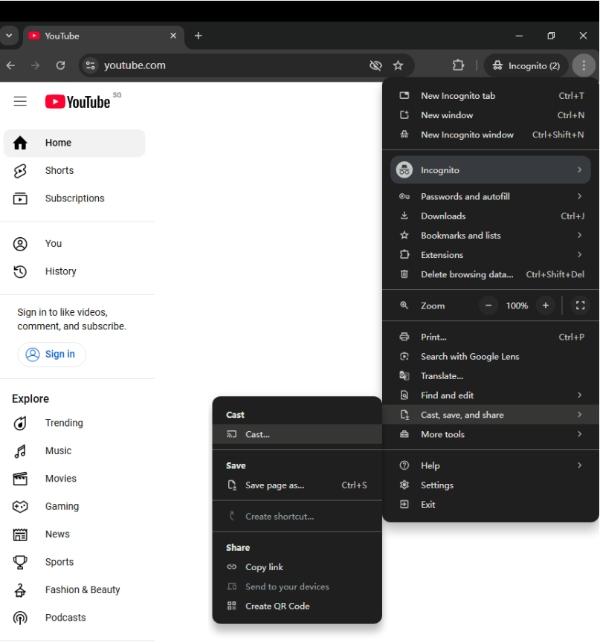Close the YouTube tab

(173, 36)
